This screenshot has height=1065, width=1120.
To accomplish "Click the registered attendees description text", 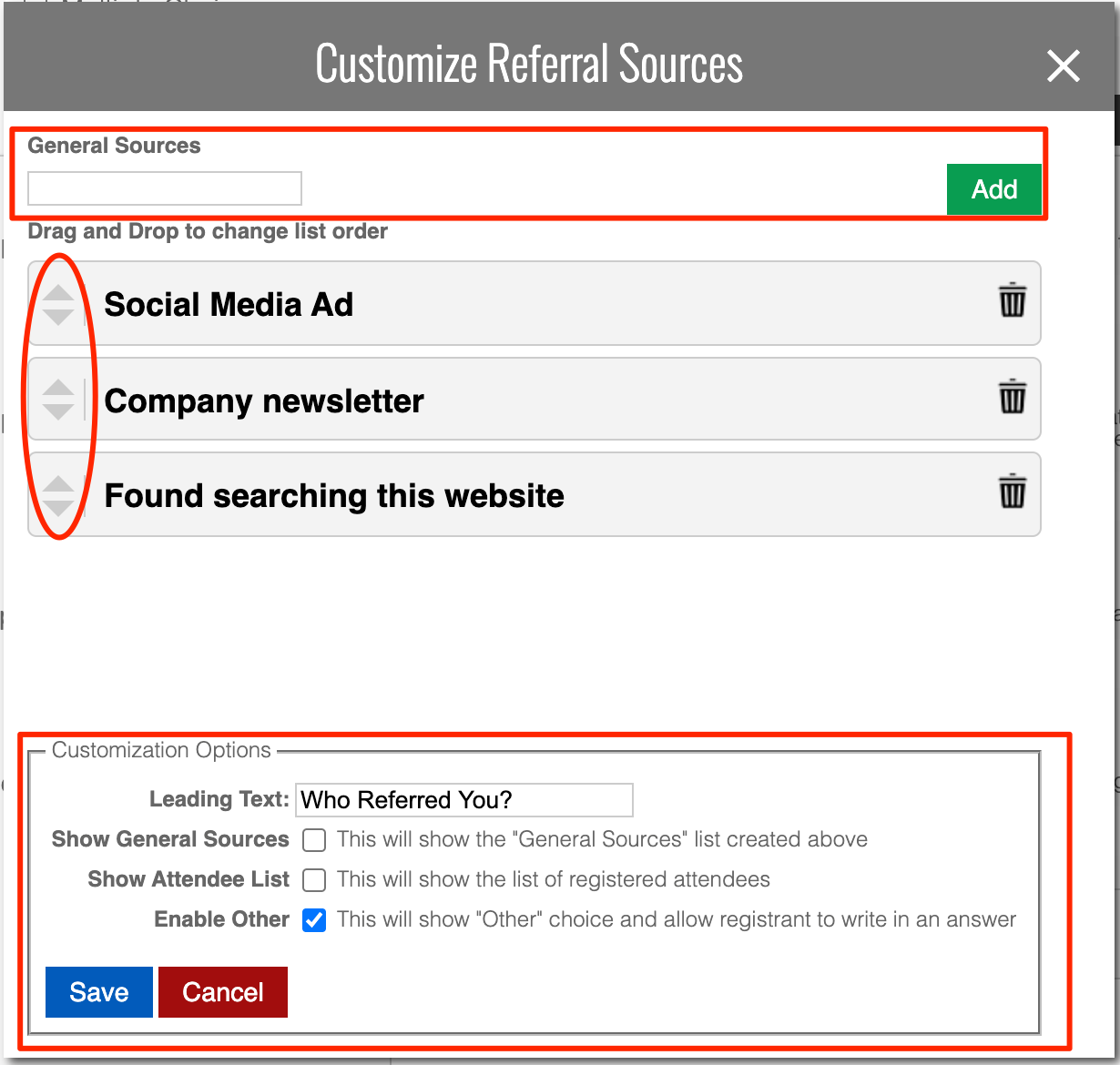I will pos(554,879).
